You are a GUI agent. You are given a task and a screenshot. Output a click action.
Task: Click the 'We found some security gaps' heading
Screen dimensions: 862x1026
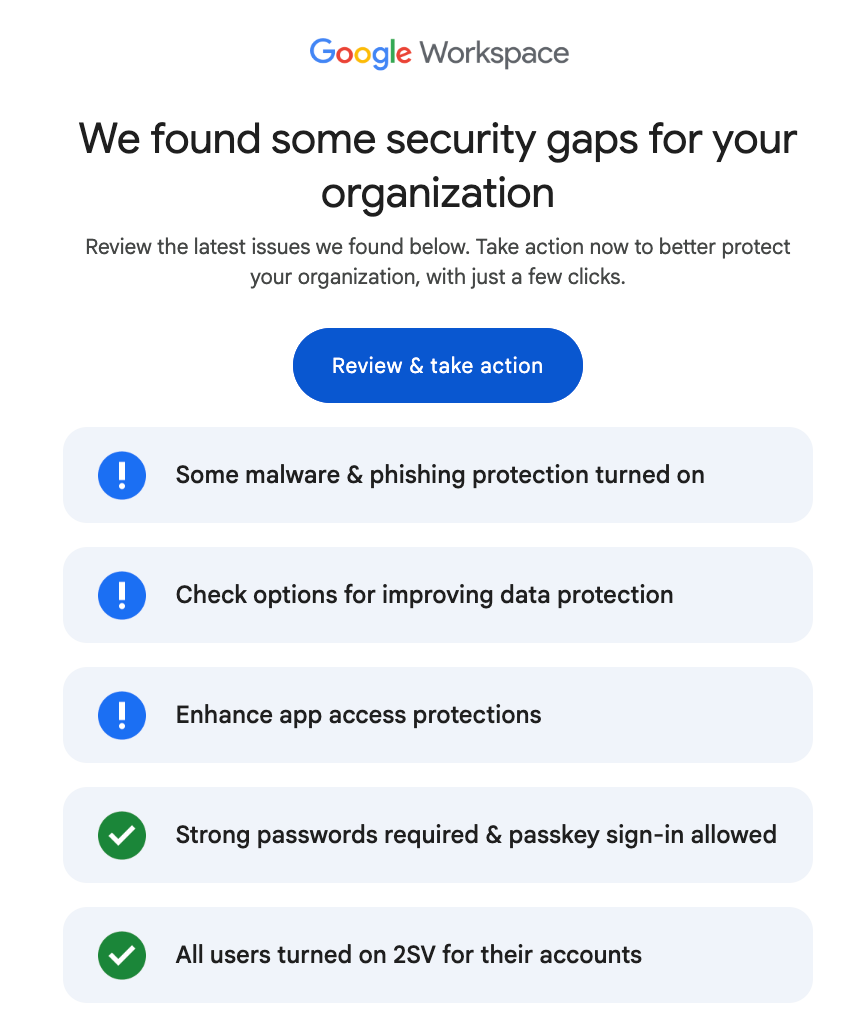[x=438, y=164]
